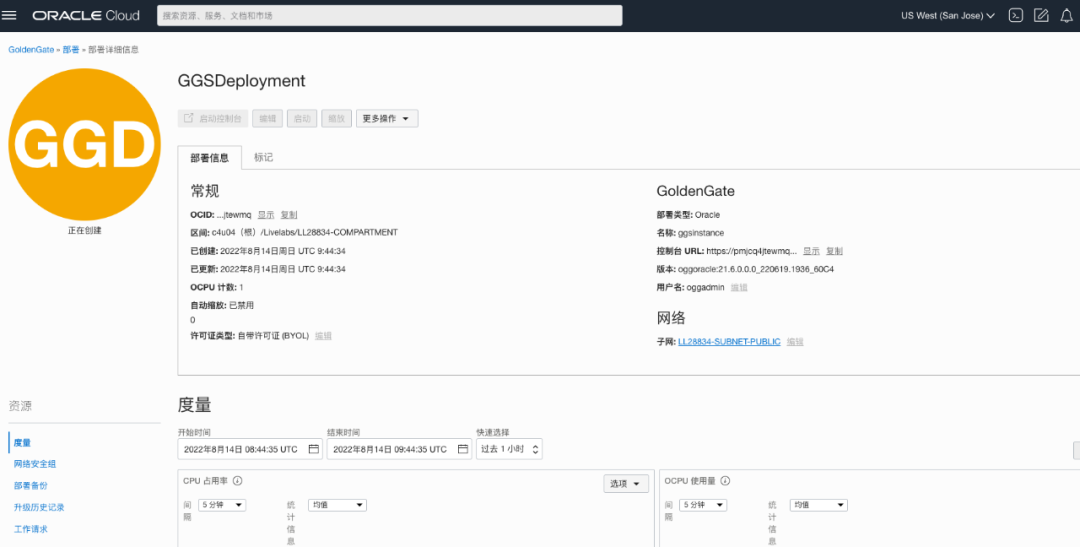Change CPU chart interval 5 分钟 dropdown
The width and height of the screenshot is (1080, 547).
point(222,505)
